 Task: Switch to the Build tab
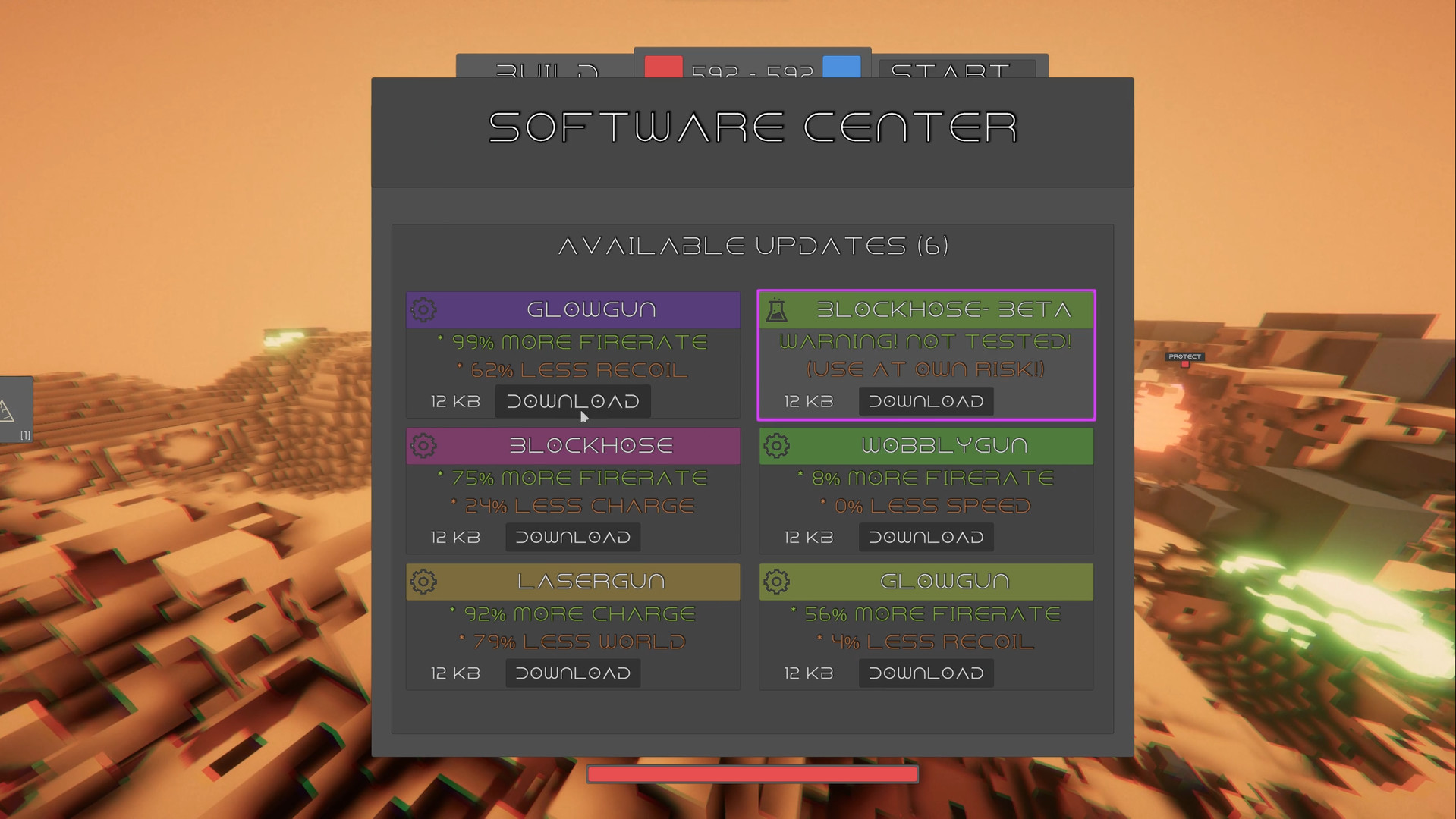tap(545, 67)
